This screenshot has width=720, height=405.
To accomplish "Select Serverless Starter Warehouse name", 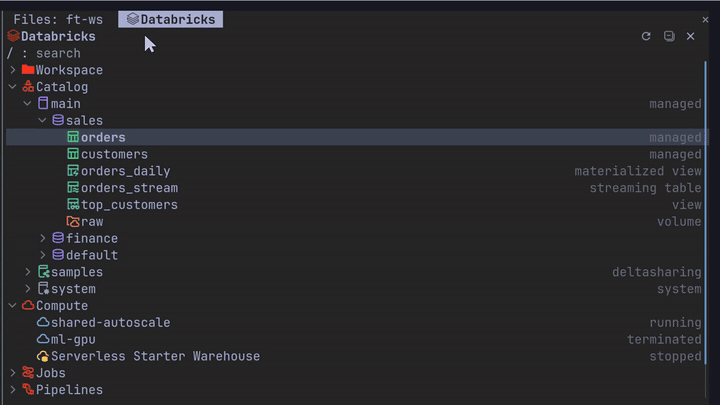I will coord(156,356).
